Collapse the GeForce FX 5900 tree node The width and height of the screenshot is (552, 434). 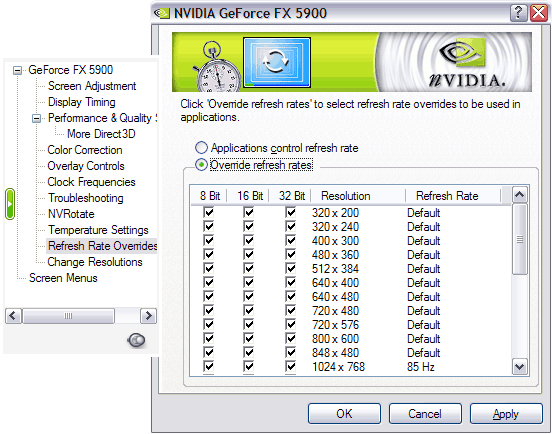point(17,70)
